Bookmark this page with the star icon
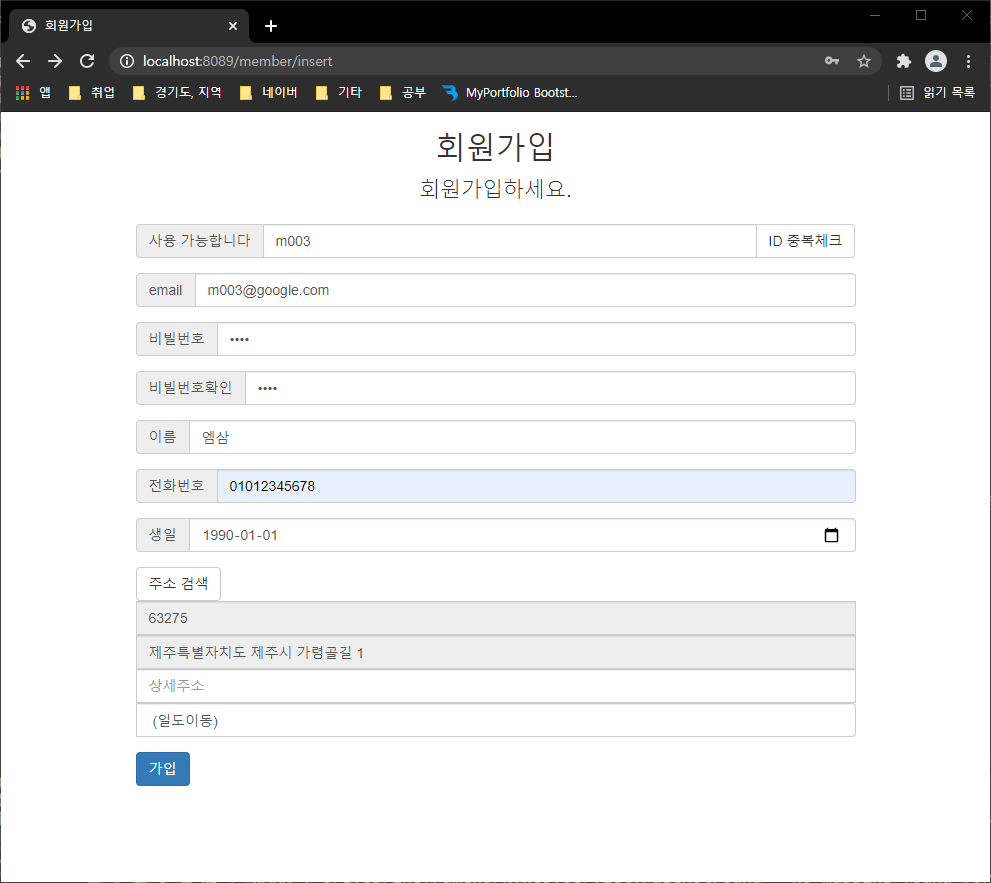Image resolution: width=991 pixels, height=883 pixels. 864,61
